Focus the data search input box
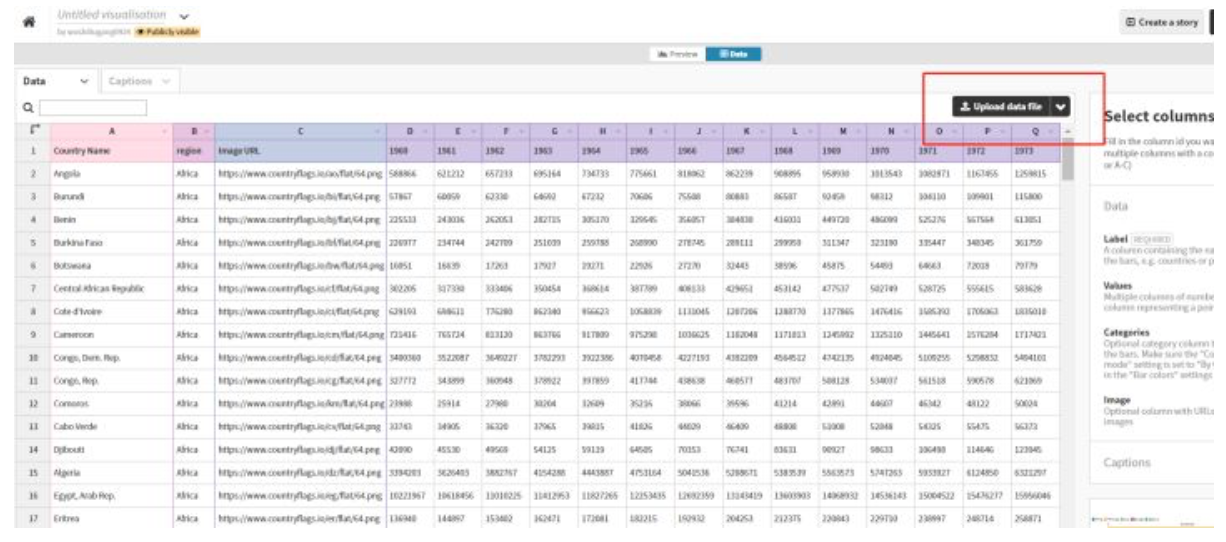Image resolution: width=1226 pixels, height=542 pixels. pyautogui.click(x=93, y=107)
